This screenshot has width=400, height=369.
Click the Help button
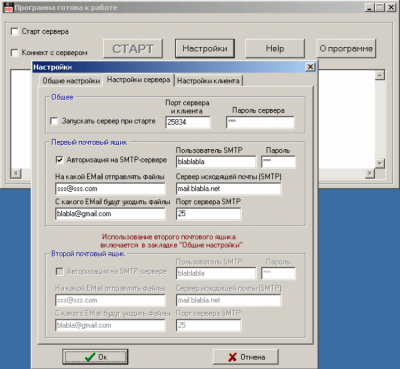[275, 49]
